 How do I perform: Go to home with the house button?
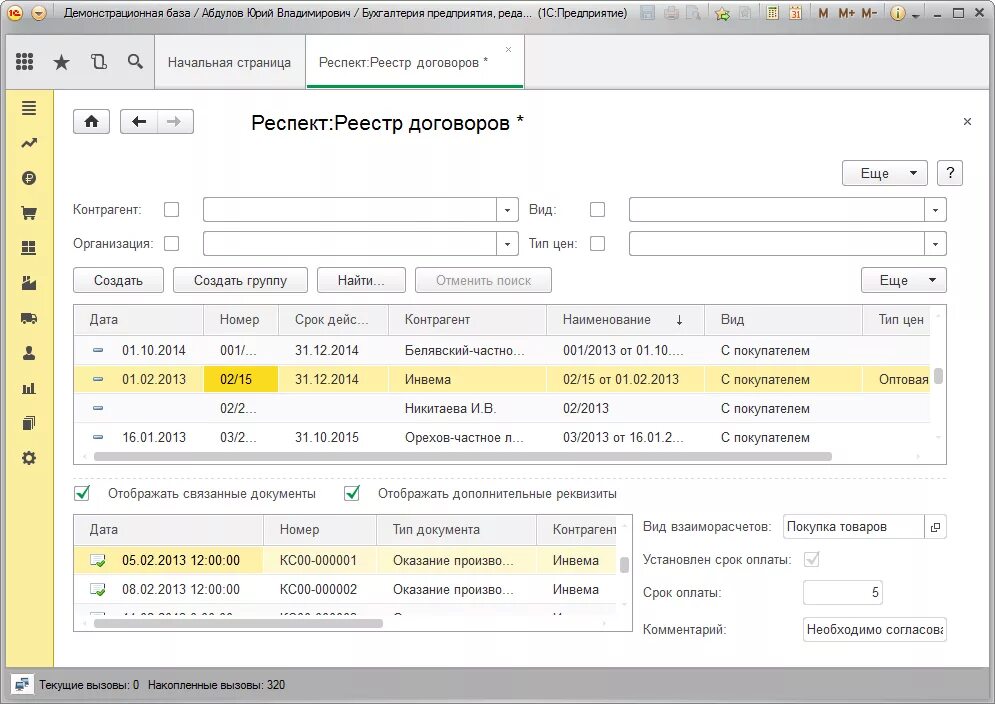pos(91,121)
